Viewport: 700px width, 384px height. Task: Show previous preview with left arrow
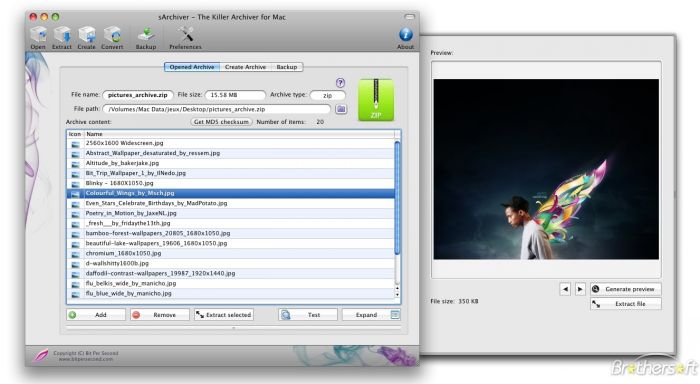(x=565, y=289)
